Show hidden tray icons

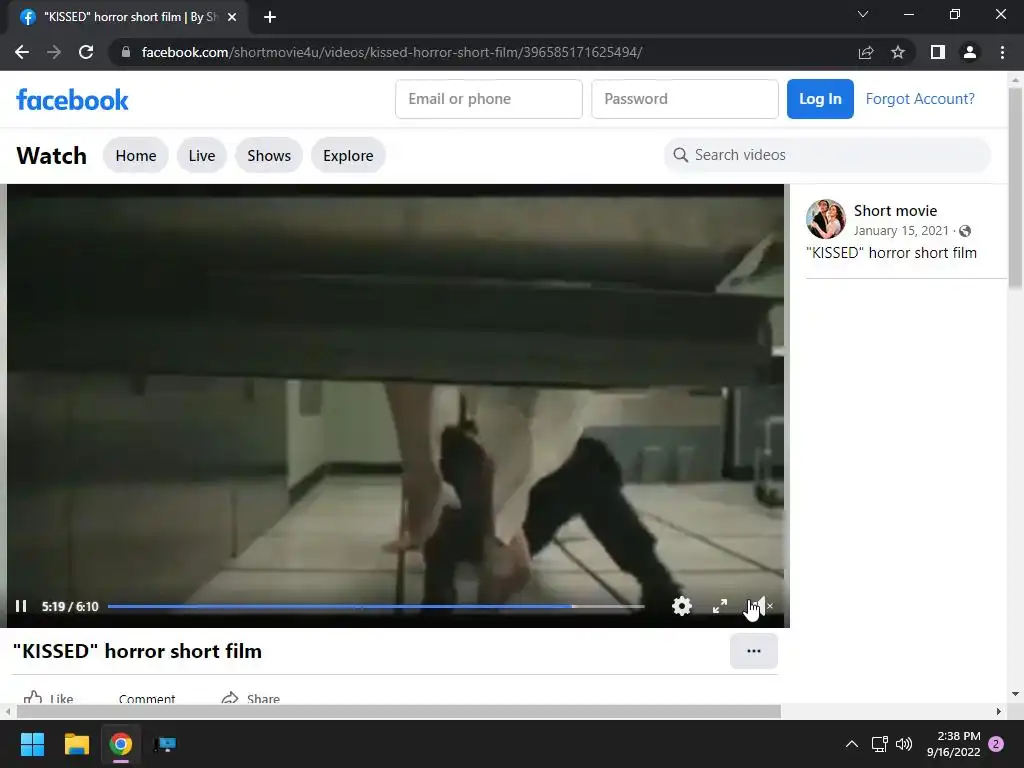point(852,744)
